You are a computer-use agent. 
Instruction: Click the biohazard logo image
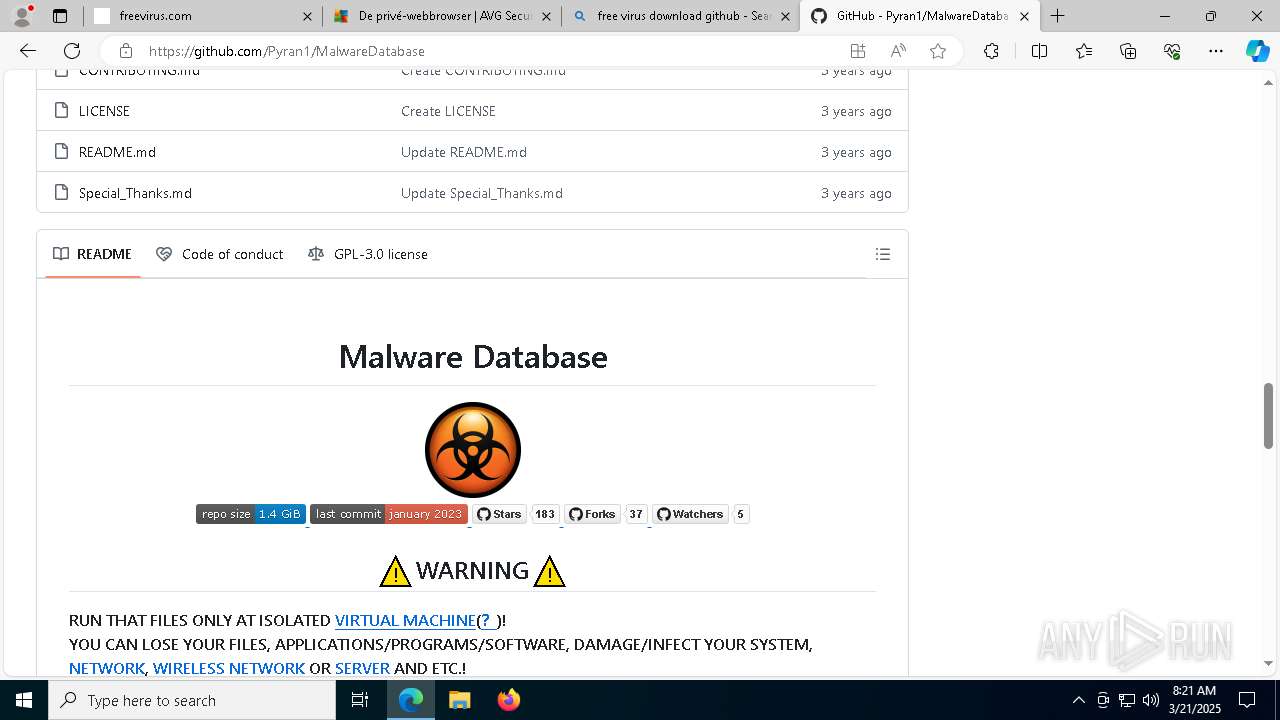click(473, 450)
